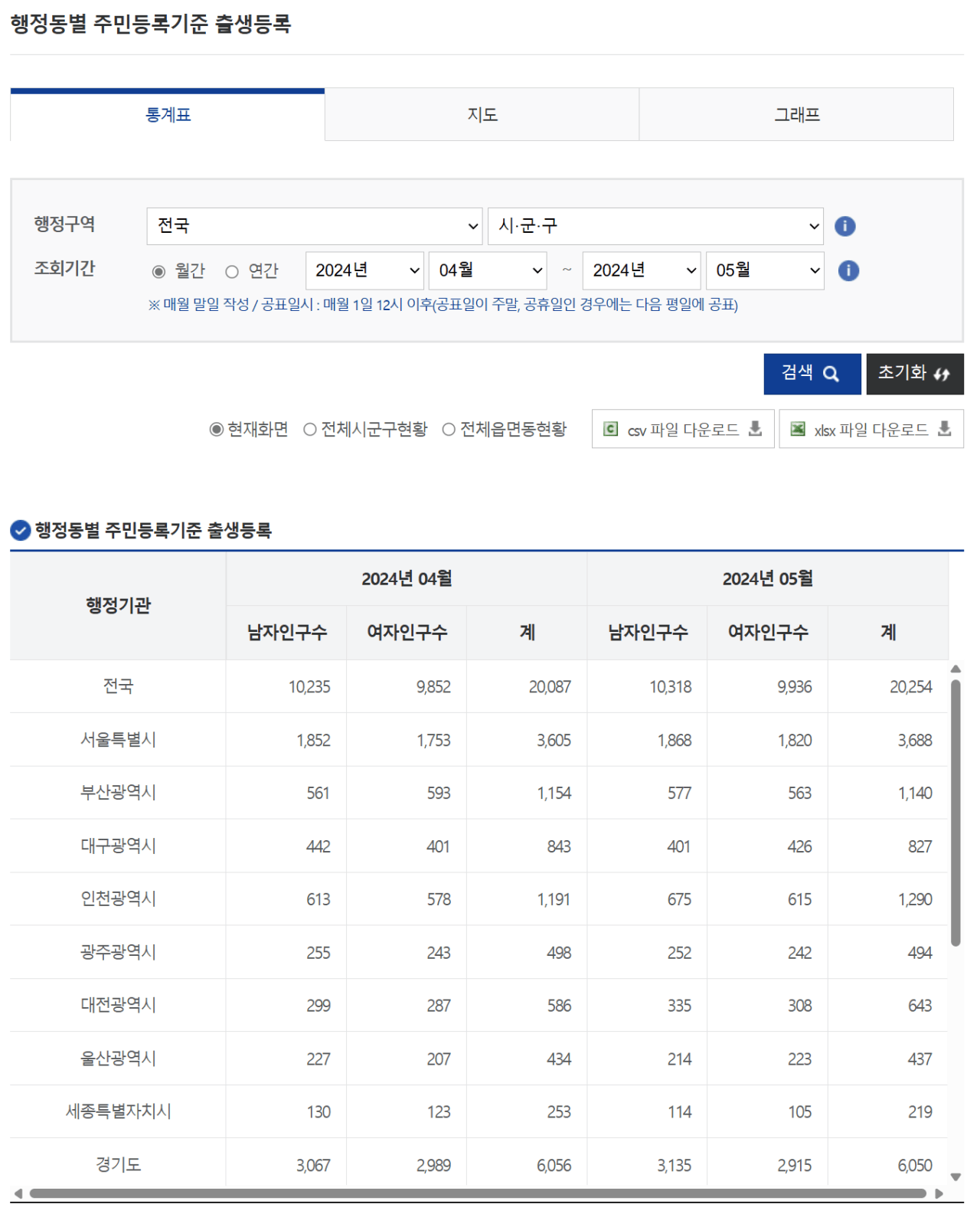The image size is (980, 1214).
Task: Click the left arrow of horizontal scrollbar
Action: coord(18,1193)
